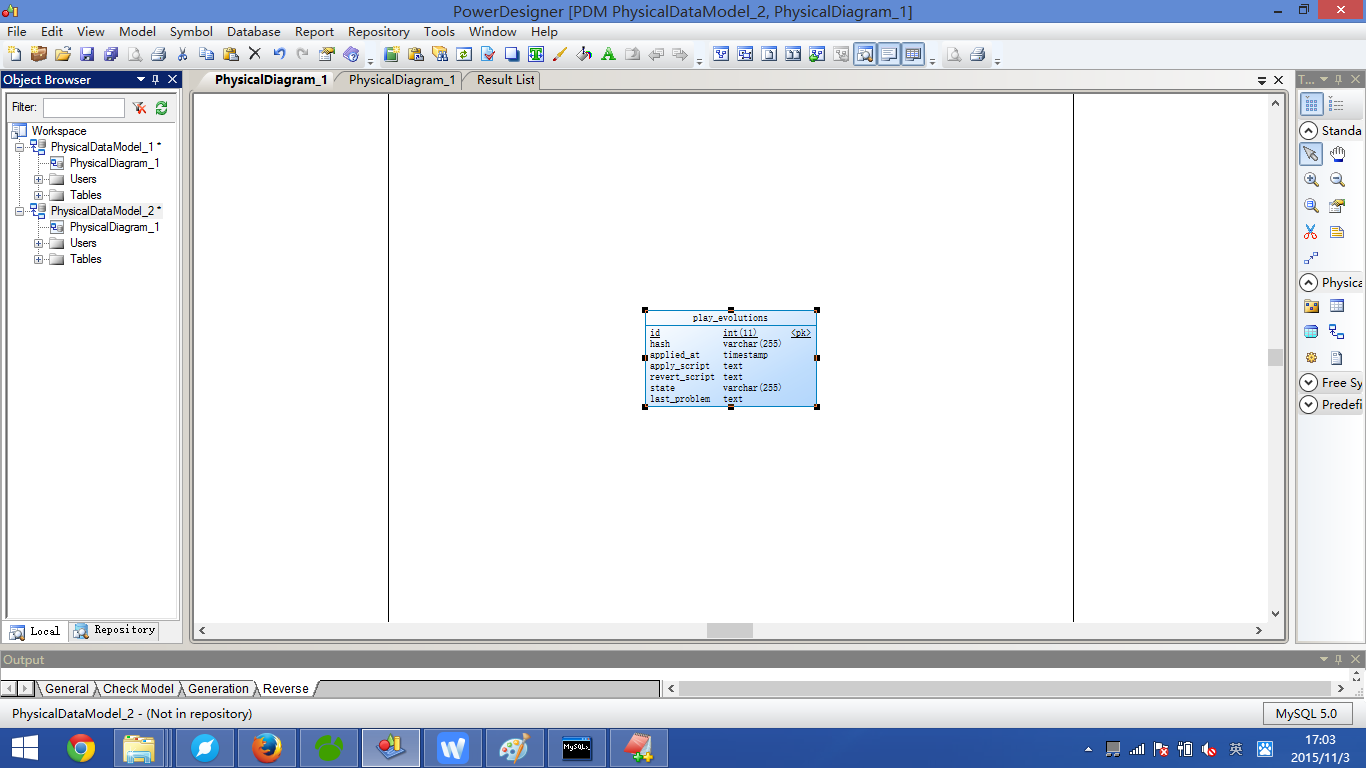Select the palette Delete scissors tool
This screenshot has width=1366, height=768.
(1311, 232)
